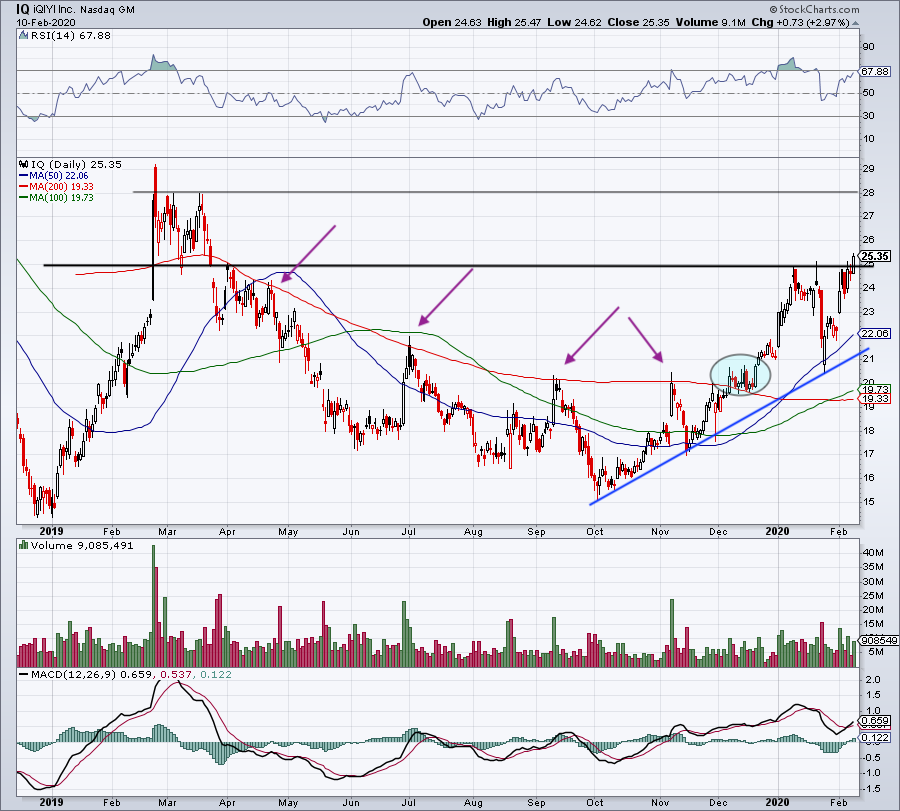Viewport: 900px width, 811px height.
Task: Click the 67.88 RSI value tag on right axis
Action: (875, 72)
